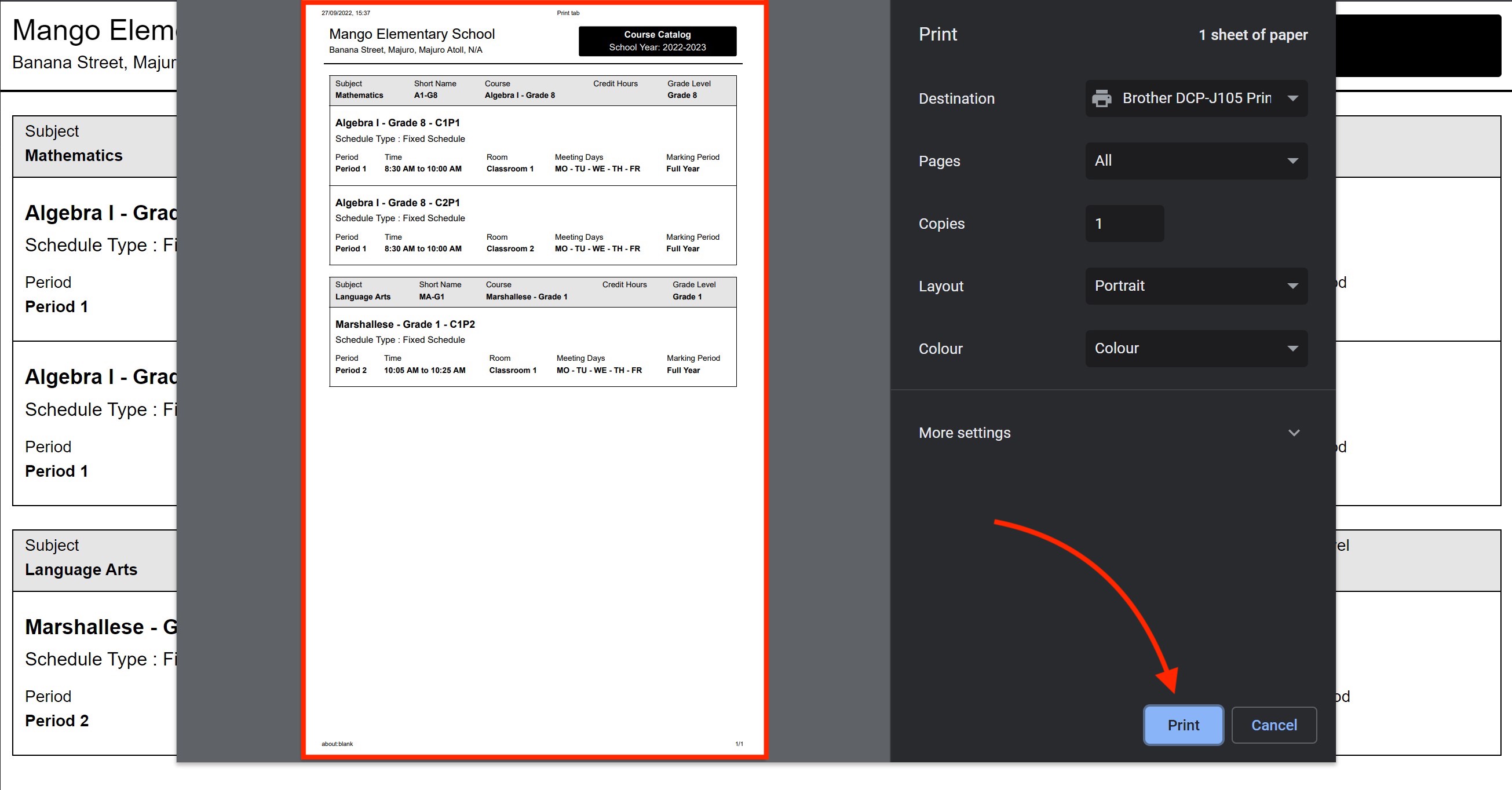Expand More settings section
Viewport: 1512px width, 790px height.
(x=965, y=433)
